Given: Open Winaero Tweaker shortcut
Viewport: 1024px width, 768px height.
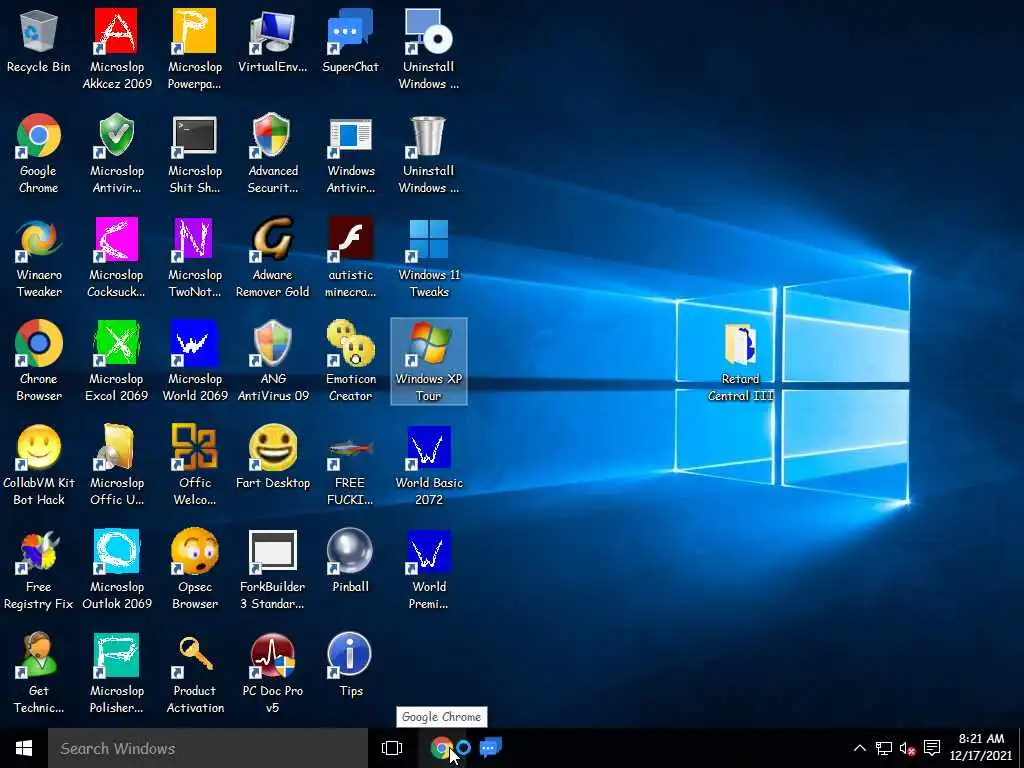Looking at the screenshot, I should pyautogui.click(x=39, y=257).
